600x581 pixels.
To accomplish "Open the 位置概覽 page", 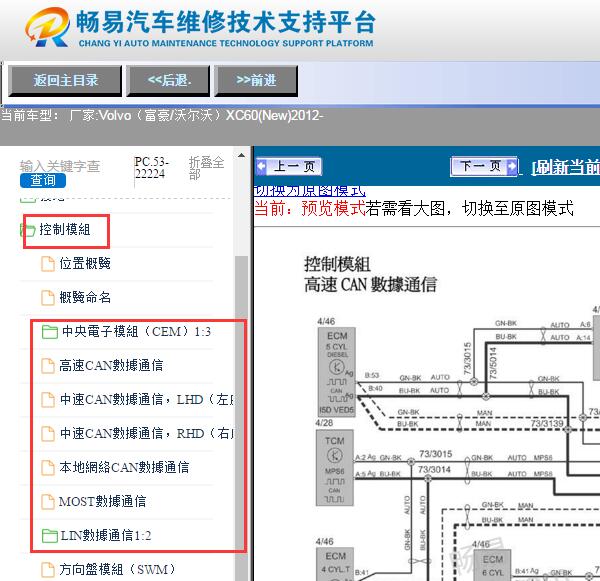I will (85, 264).
